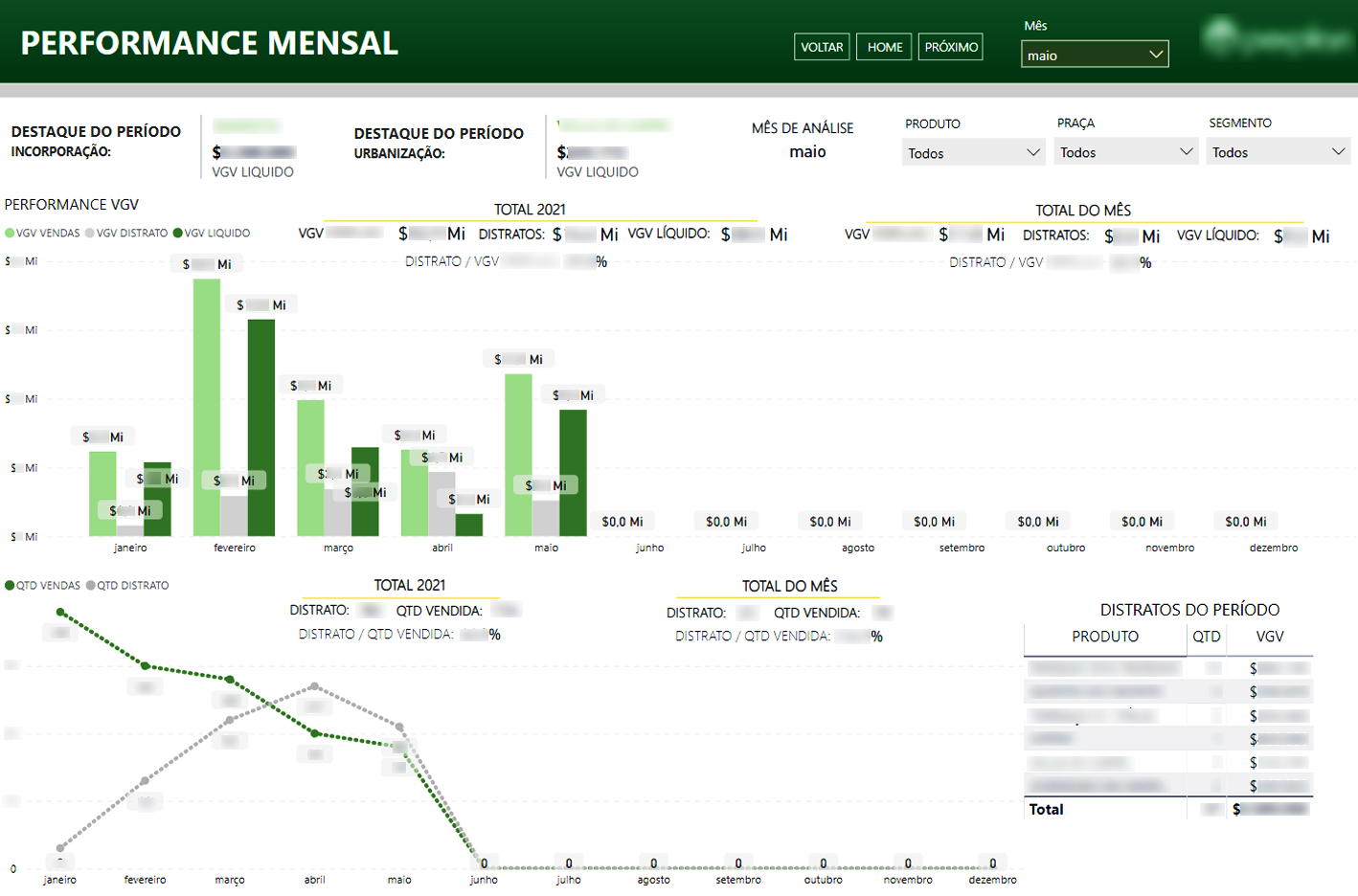The image size is (1358, 896).
Task: Select the dark green maio VGV líquido bar
Action: point(573,473)
